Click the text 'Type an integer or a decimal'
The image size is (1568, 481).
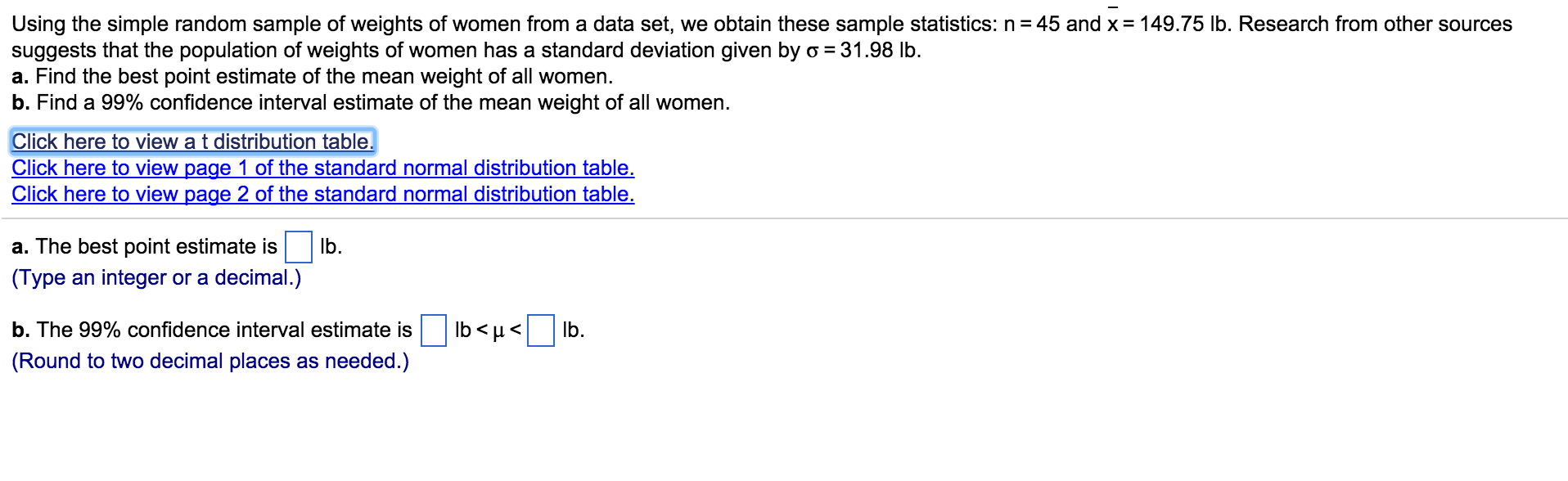point(155,278)
